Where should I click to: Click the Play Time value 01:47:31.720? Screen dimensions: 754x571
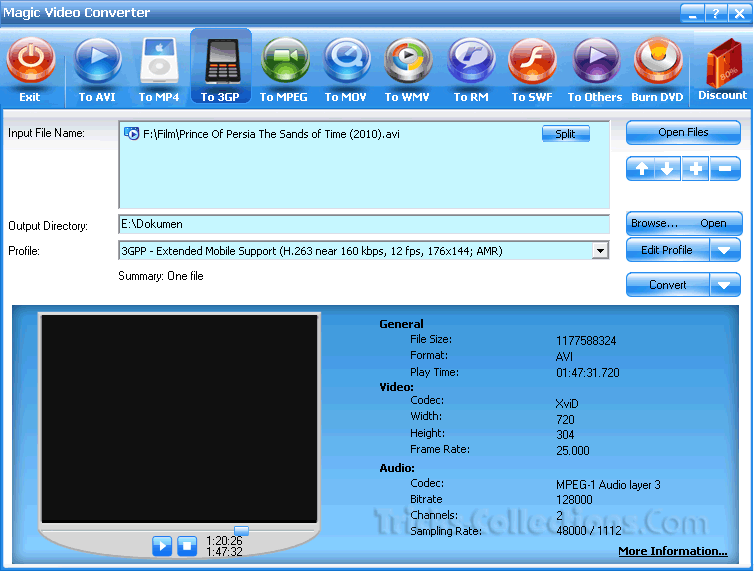(x=588, y=373)
